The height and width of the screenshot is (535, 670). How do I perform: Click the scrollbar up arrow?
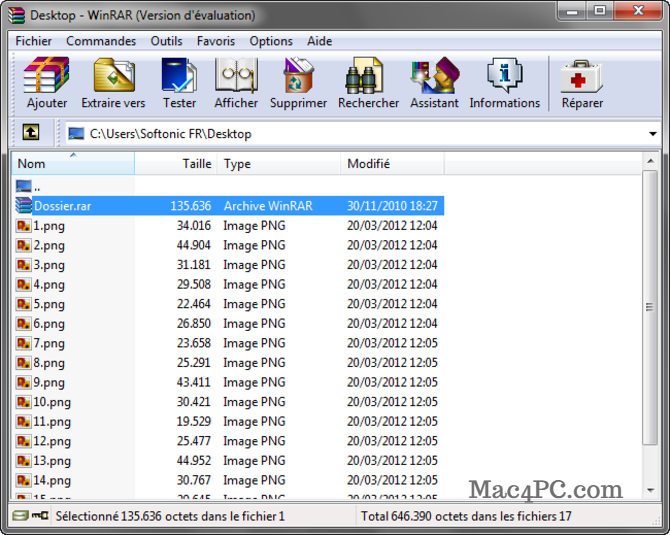tap(650, 161)
